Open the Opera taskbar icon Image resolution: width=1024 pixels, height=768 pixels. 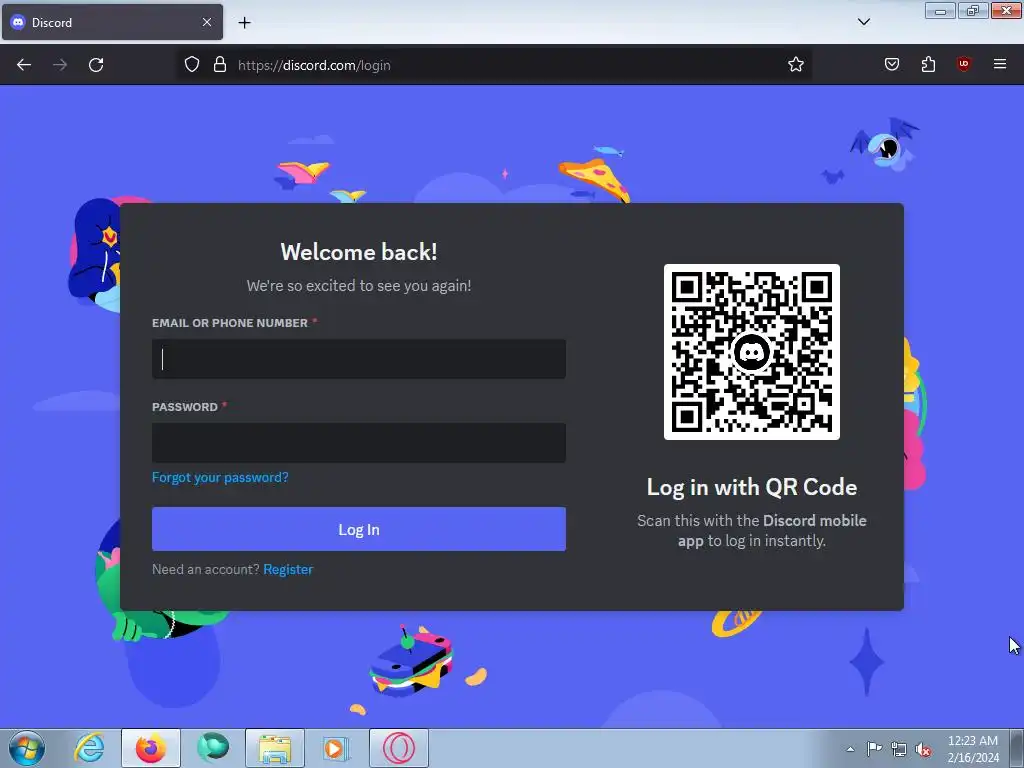coord(399,748)
